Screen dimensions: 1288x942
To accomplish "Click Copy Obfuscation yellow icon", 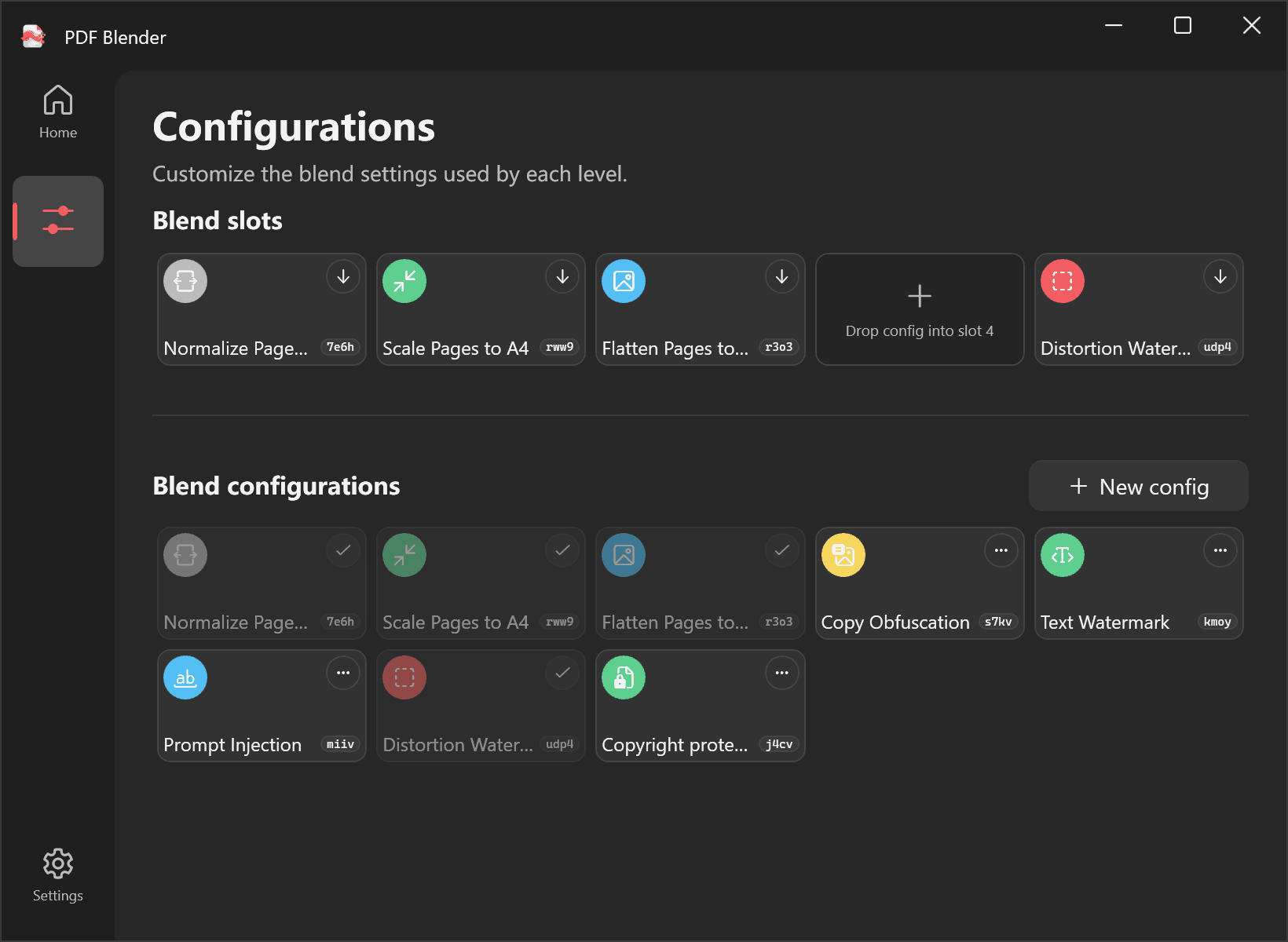I will [x=843, y=555].
